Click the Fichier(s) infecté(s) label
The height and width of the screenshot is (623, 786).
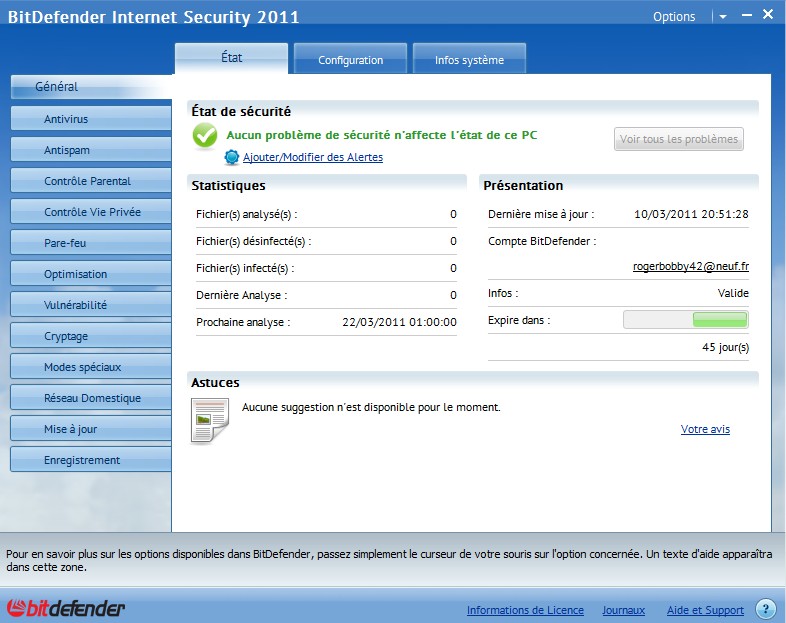[x=245, y=269]
